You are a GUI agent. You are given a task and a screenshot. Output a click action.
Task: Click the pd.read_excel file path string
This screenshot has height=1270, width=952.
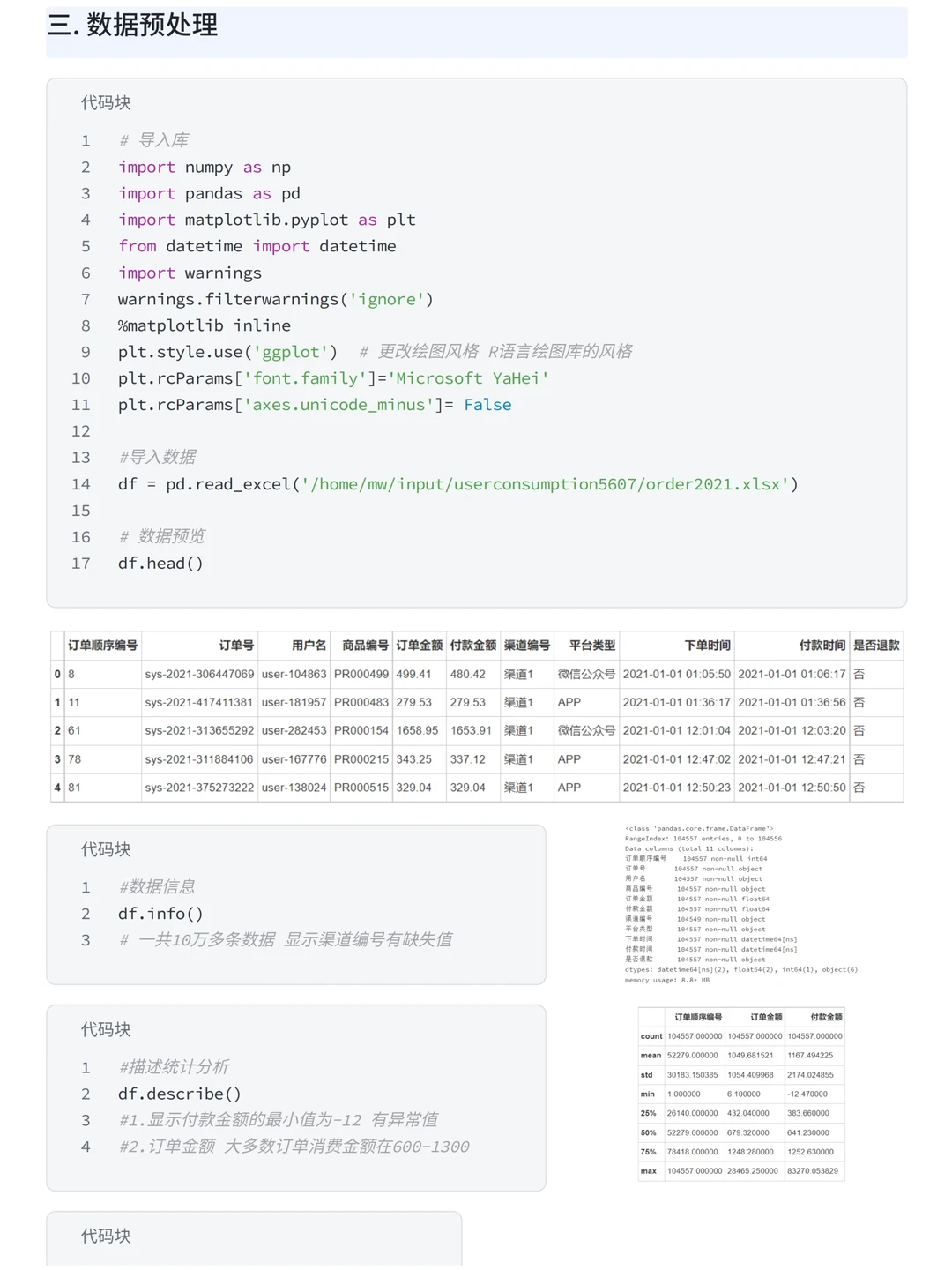coord(545,484)
